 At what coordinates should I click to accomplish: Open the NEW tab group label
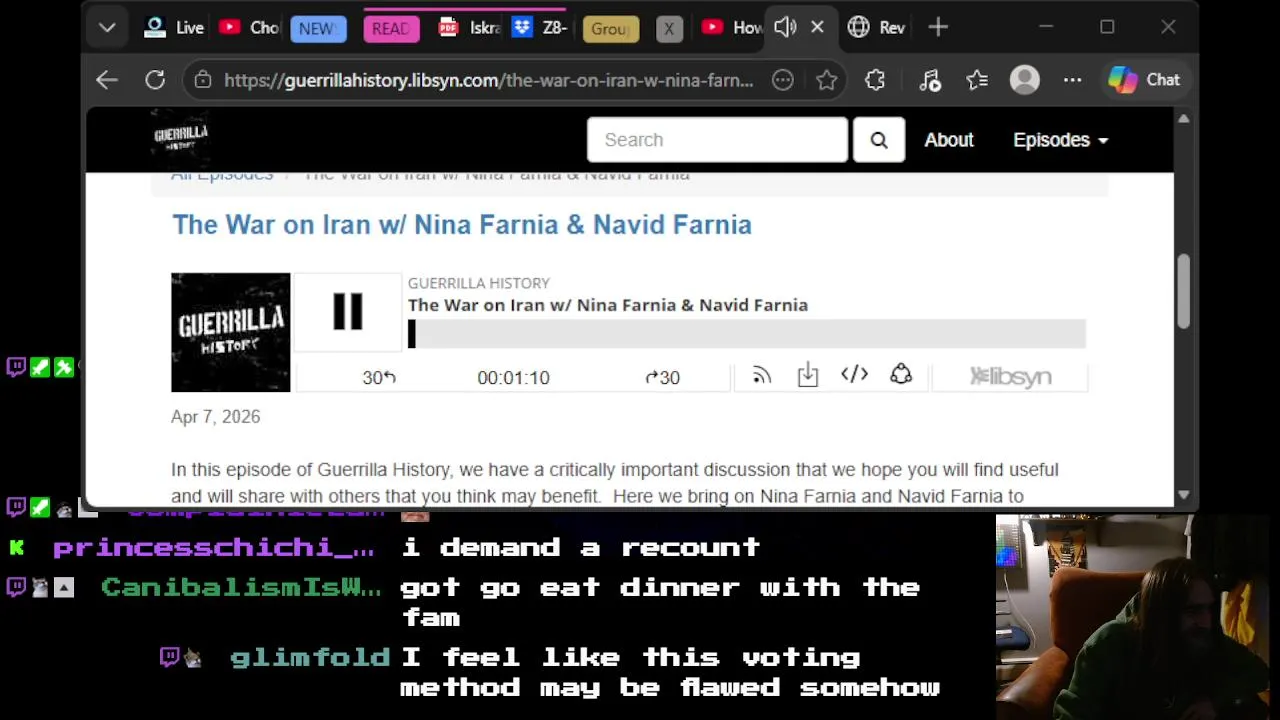pos(318,29)
